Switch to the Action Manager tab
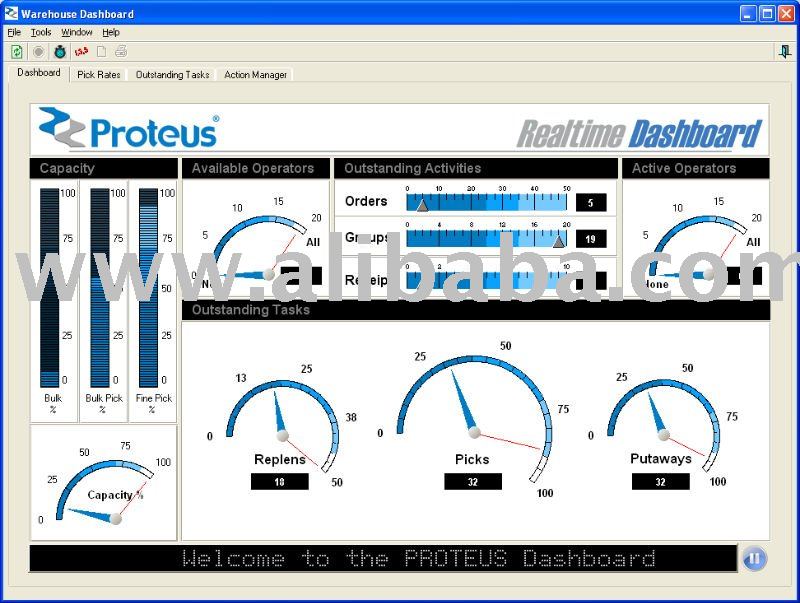The width and height of the screenshot is (800, 603). [x=256, y=74]
